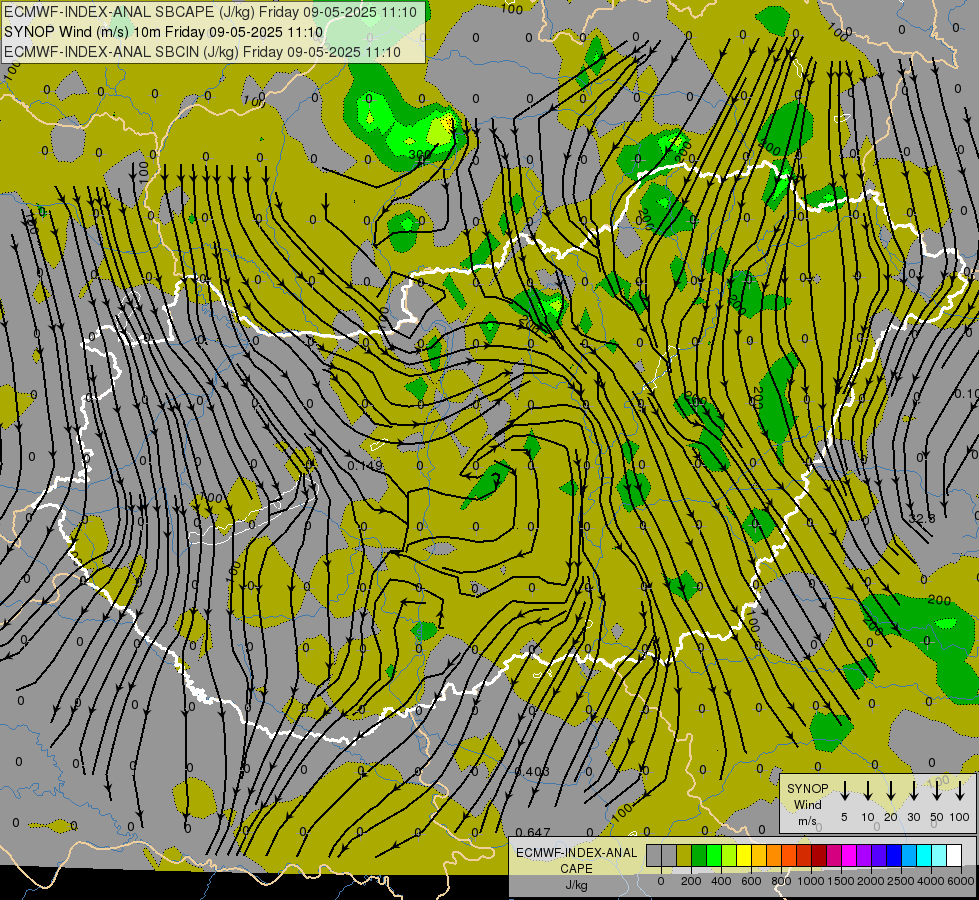The image size is (979, 900).
Task: Click the SBCIN header line
Action: [202, 52]
